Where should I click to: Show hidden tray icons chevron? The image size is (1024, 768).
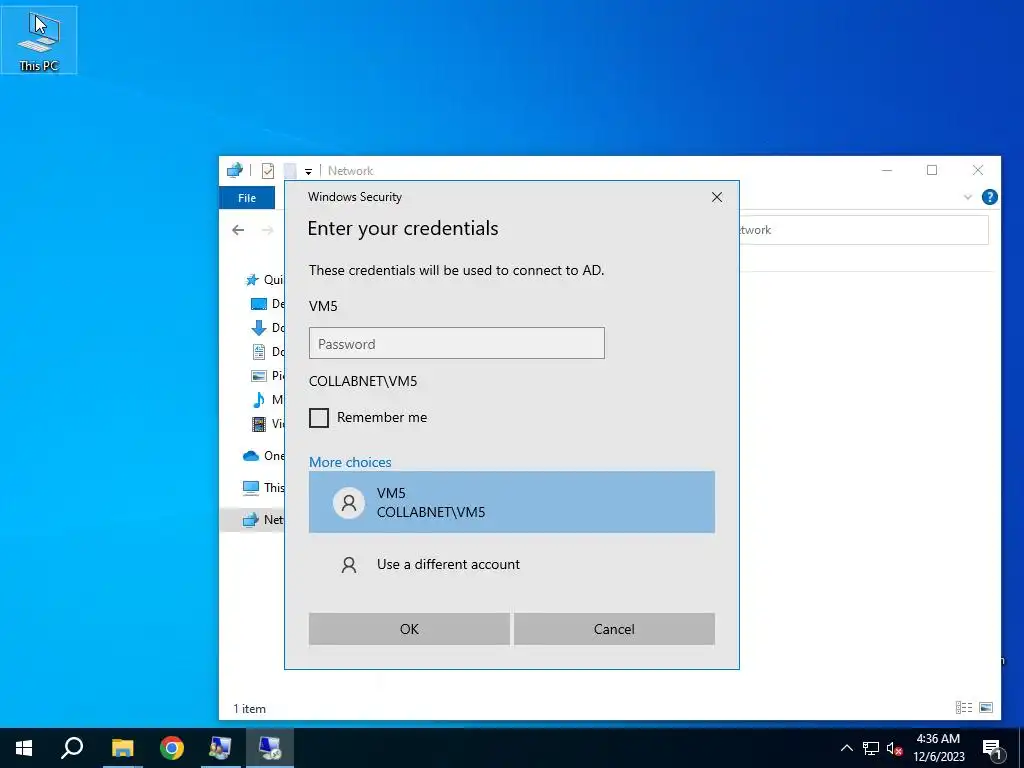click(846, 748)
